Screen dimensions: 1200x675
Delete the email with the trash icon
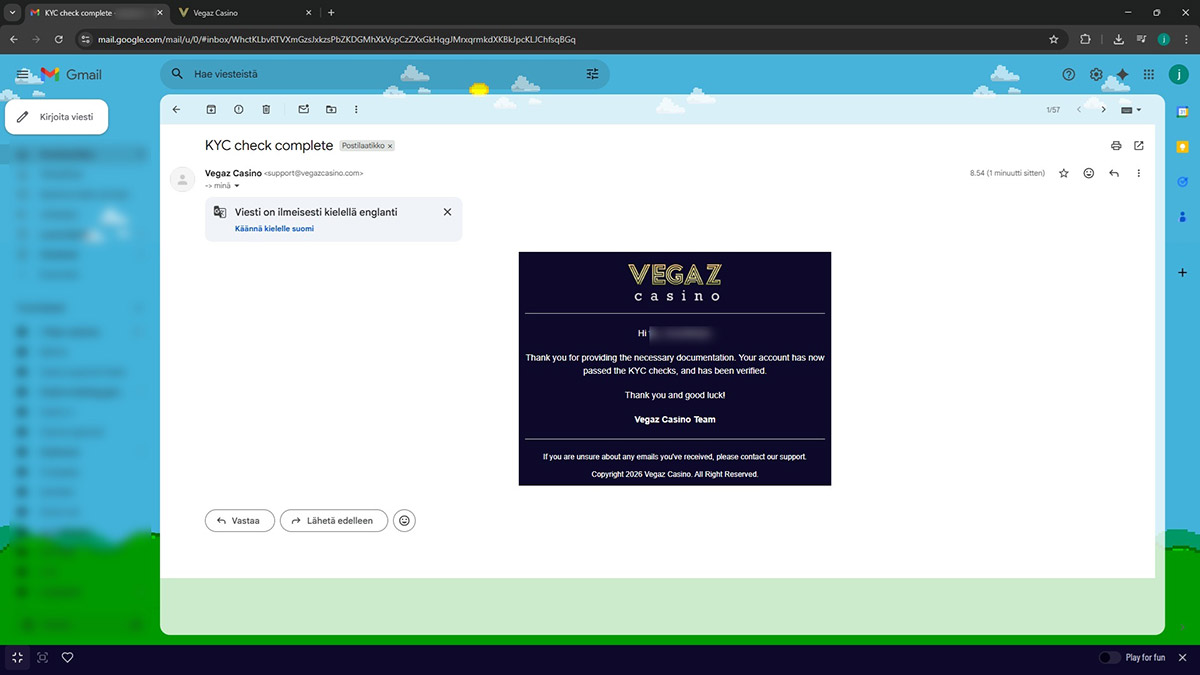[266, 109]
